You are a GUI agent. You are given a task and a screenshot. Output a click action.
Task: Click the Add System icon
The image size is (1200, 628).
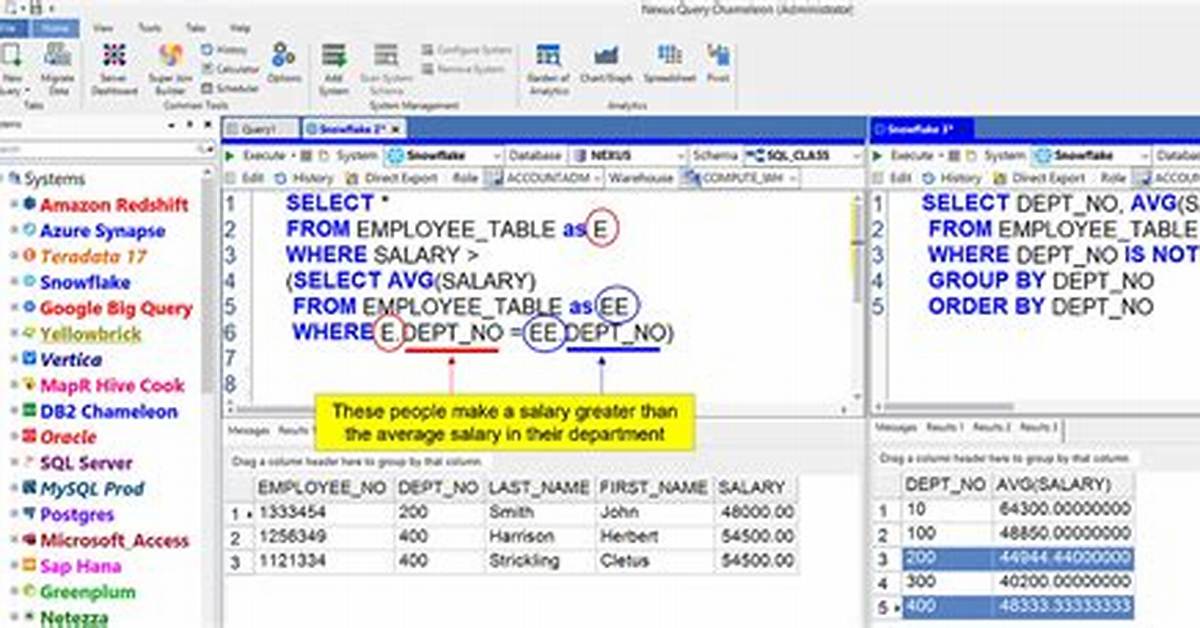coord(333,68)
